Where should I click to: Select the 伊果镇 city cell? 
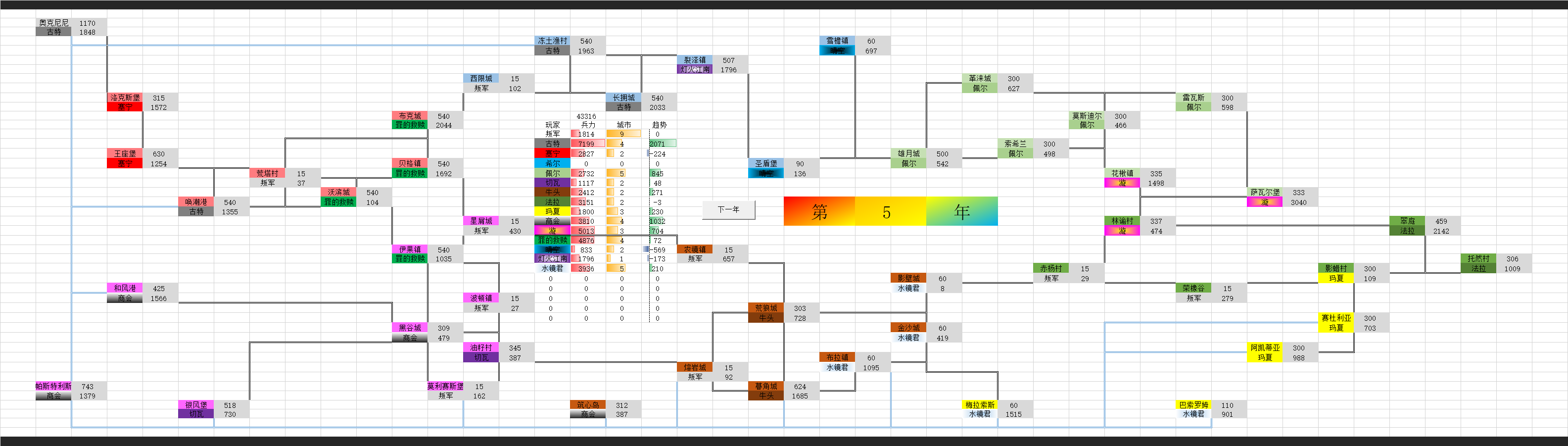[410, 249]
